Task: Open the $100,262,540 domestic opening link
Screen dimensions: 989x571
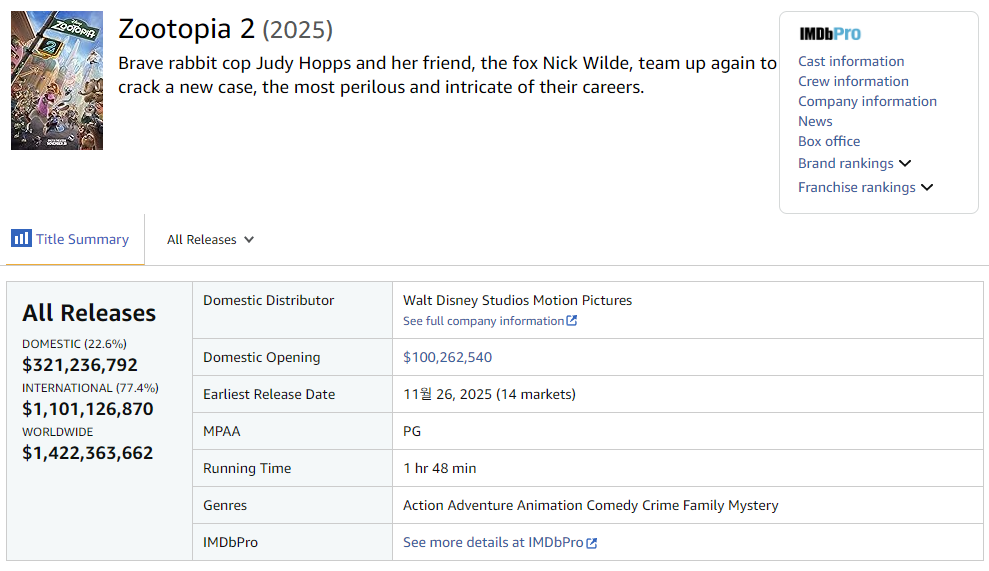Action: tap(447, 357)
